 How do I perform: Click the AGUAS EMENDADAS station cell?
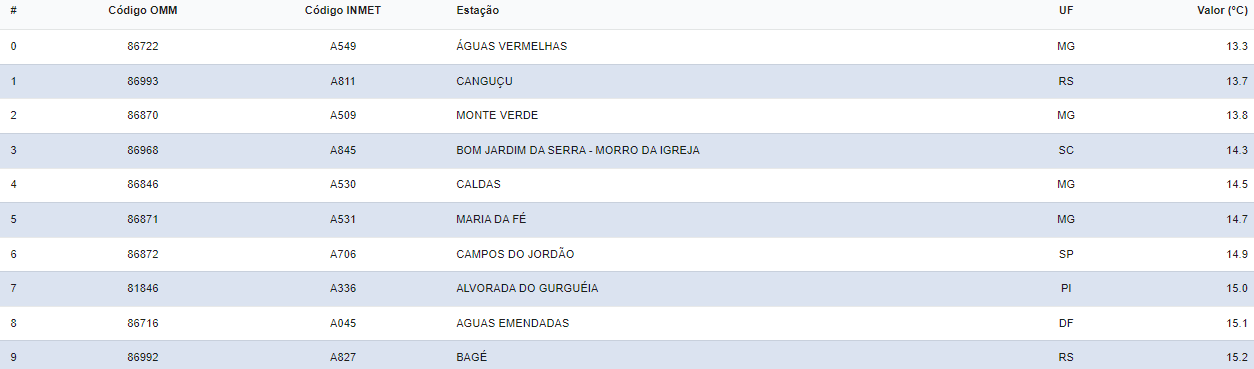(513, 323)
